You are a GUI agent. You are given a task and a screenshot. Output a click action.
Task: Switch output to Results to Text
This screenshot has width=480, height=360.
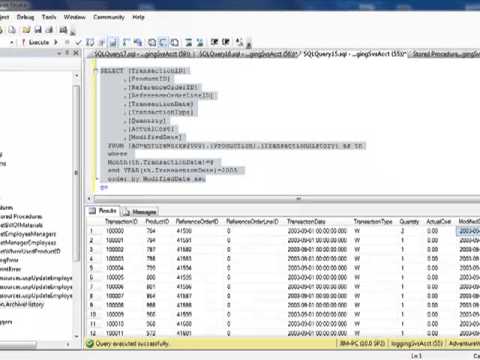pyautogui.click(x=152, y=42)
